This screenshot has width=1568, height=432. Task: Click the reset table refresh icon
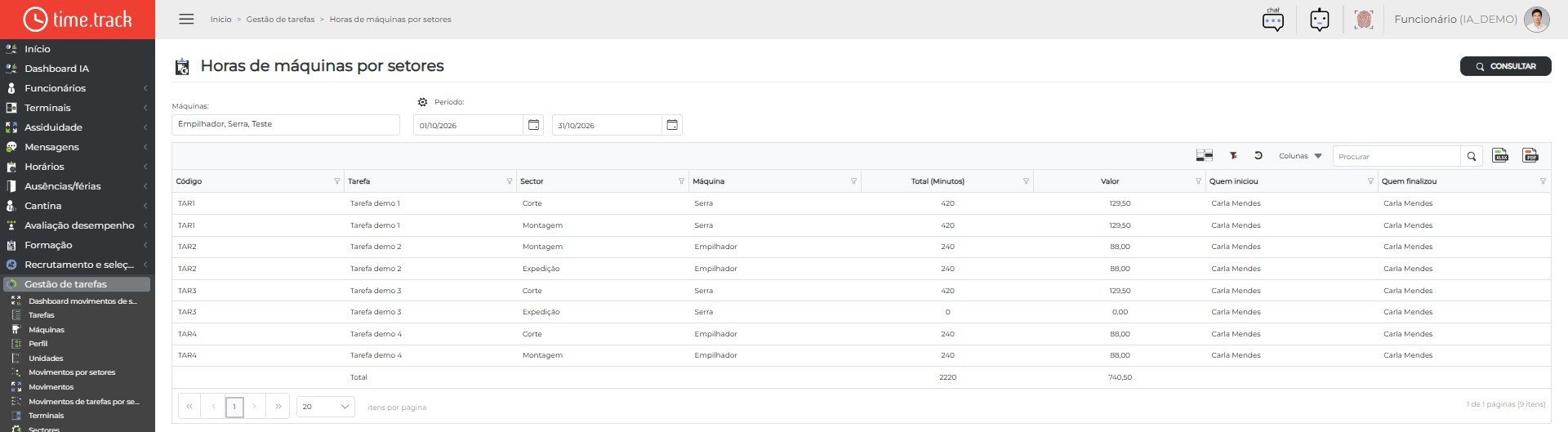click(1258, 155)
